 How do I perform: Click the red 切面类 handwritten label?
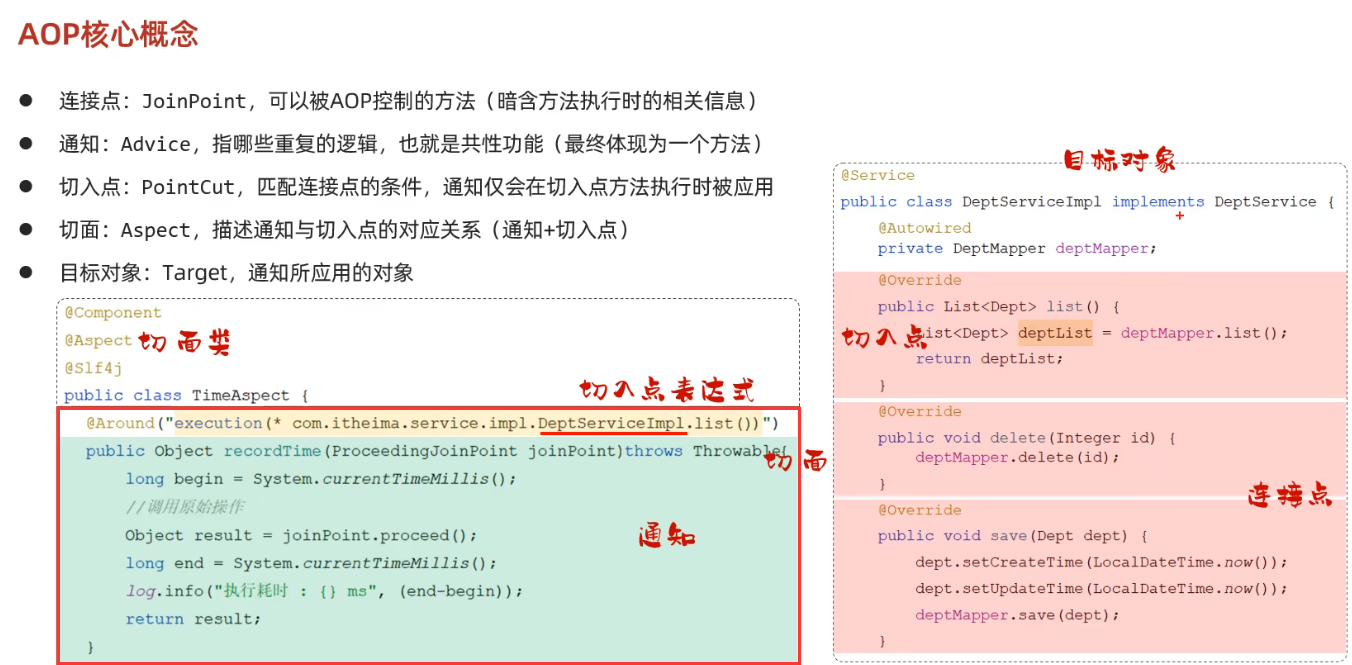(x=184, y=343)
